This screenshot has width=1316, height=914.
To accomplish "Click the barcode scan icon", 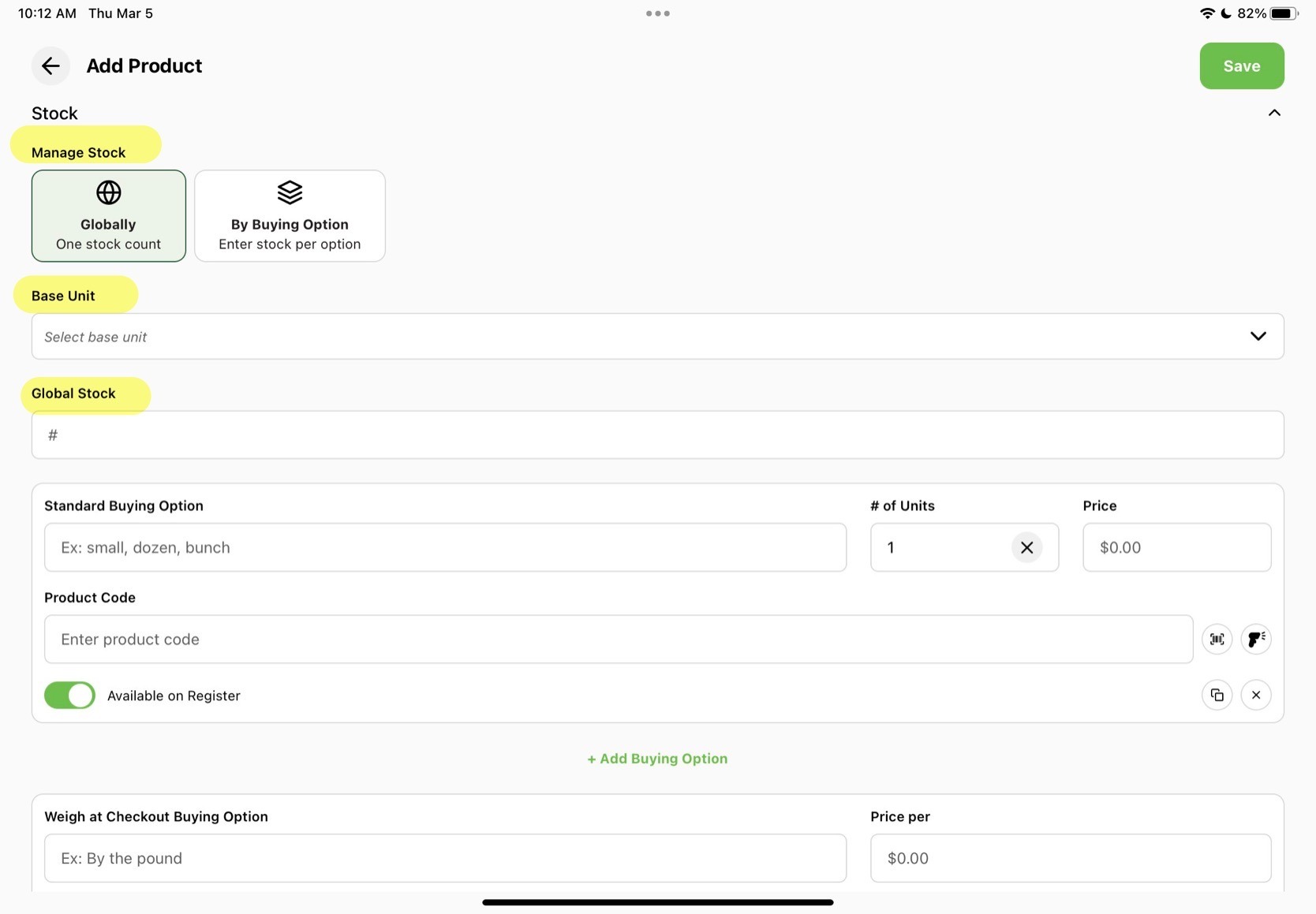I will (x=1217, y=639).
